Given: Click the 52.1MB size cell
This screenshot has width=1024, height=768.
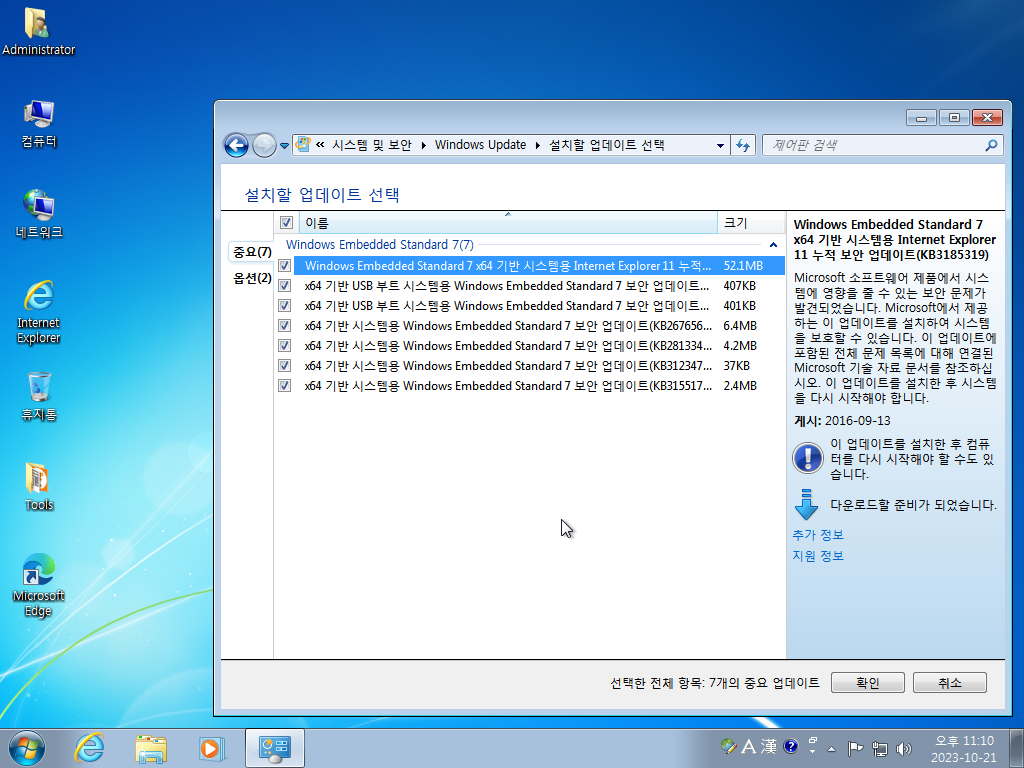Looking at the screenshot, I should 743,266.
